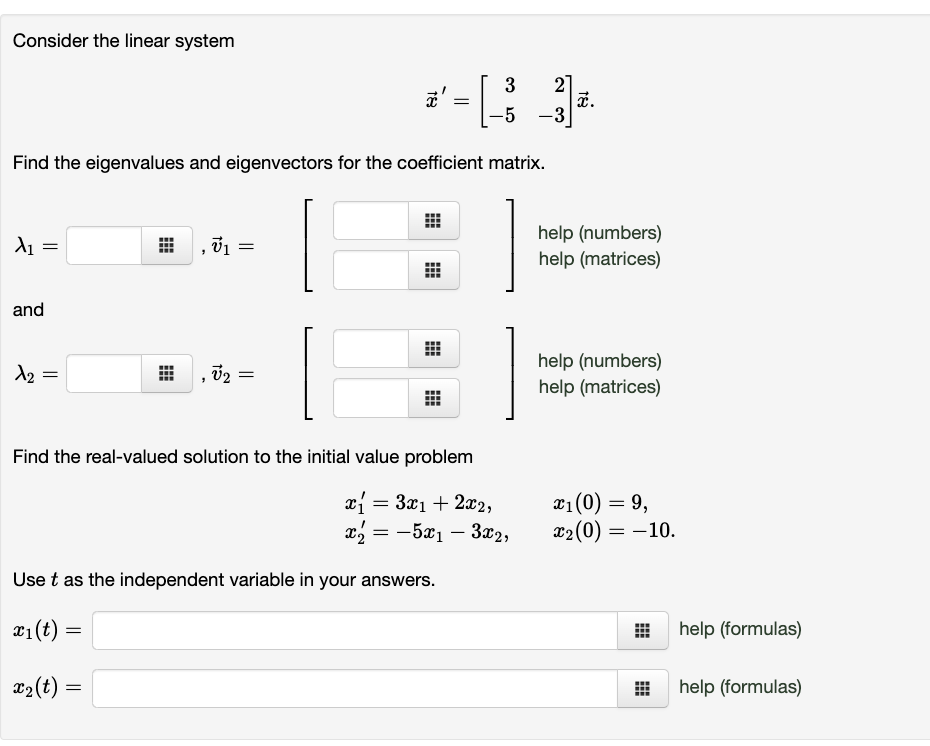Select the bottom entry field of eigenvector v2
The width and height of the screenshot is (930, 746).
pos(370,397)
